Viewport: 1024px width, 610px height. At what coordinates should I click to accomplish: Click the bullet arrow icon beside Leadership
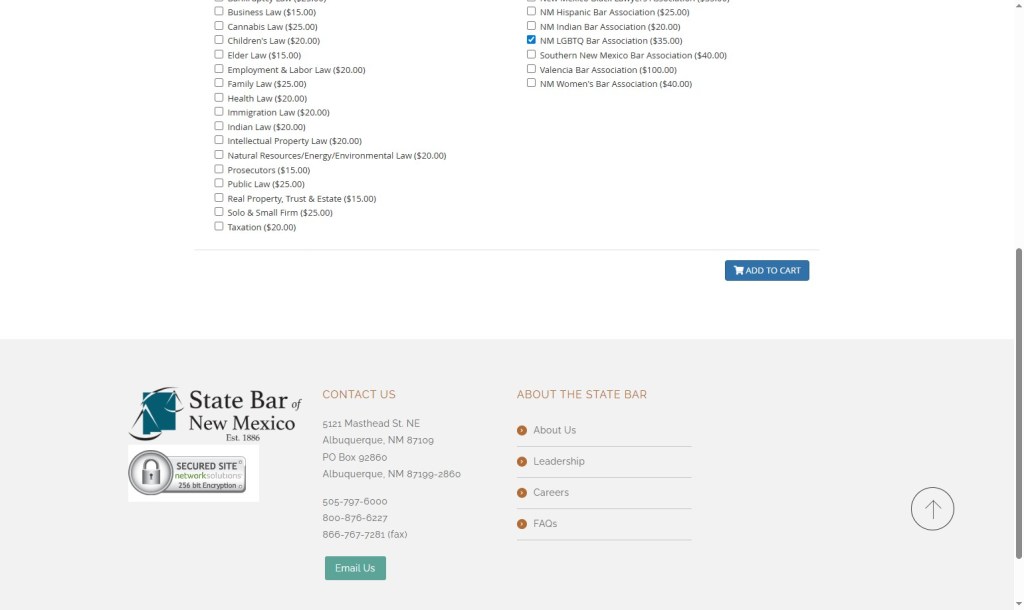click(522, 461)
